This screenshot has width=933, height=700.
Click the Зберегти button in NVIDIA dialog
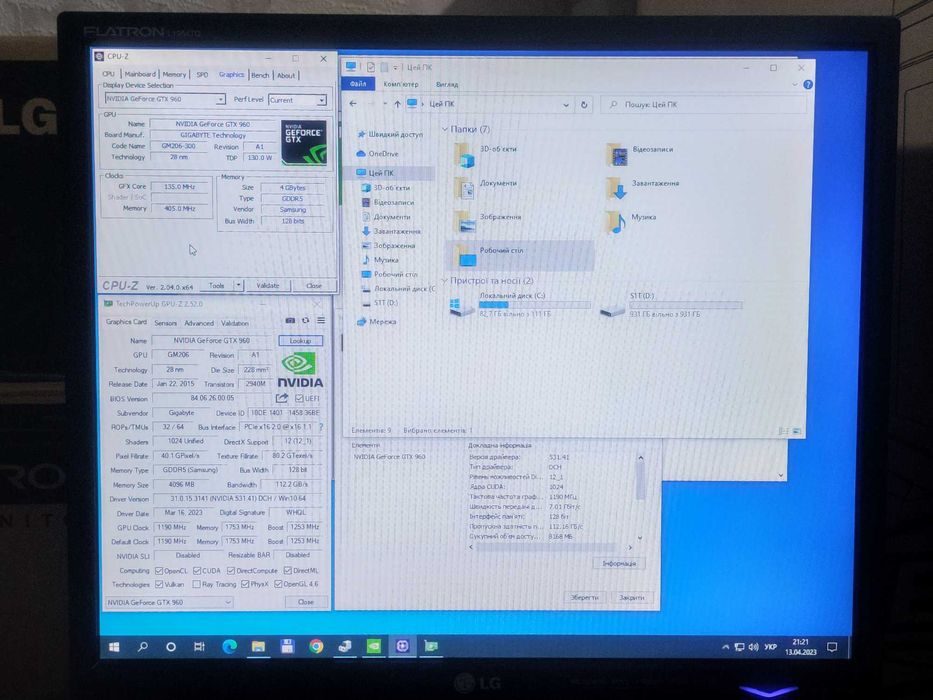[x=584, y=597]
